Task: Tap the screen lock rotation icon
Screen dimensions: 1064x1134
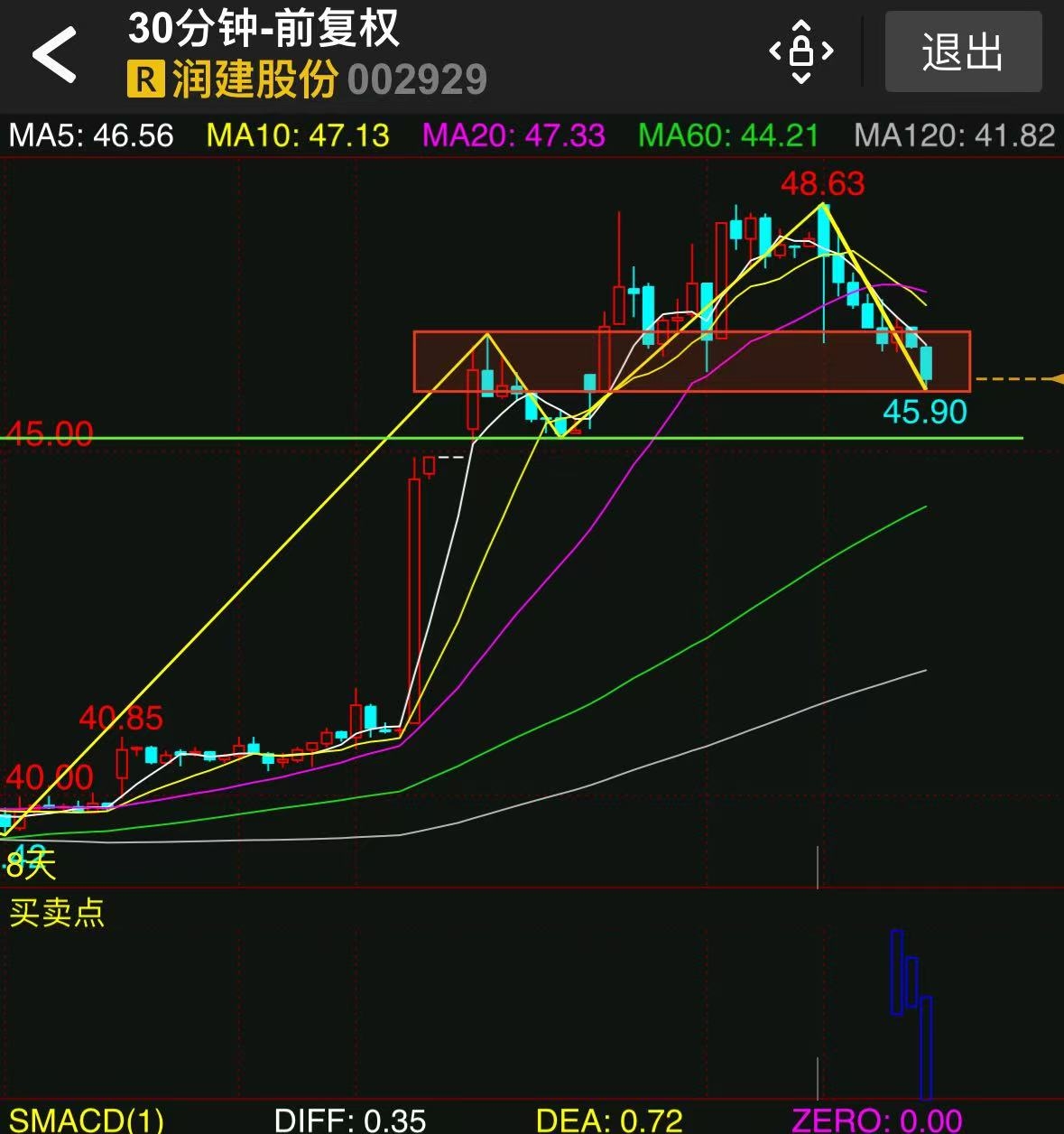Action: click(801, 51)
